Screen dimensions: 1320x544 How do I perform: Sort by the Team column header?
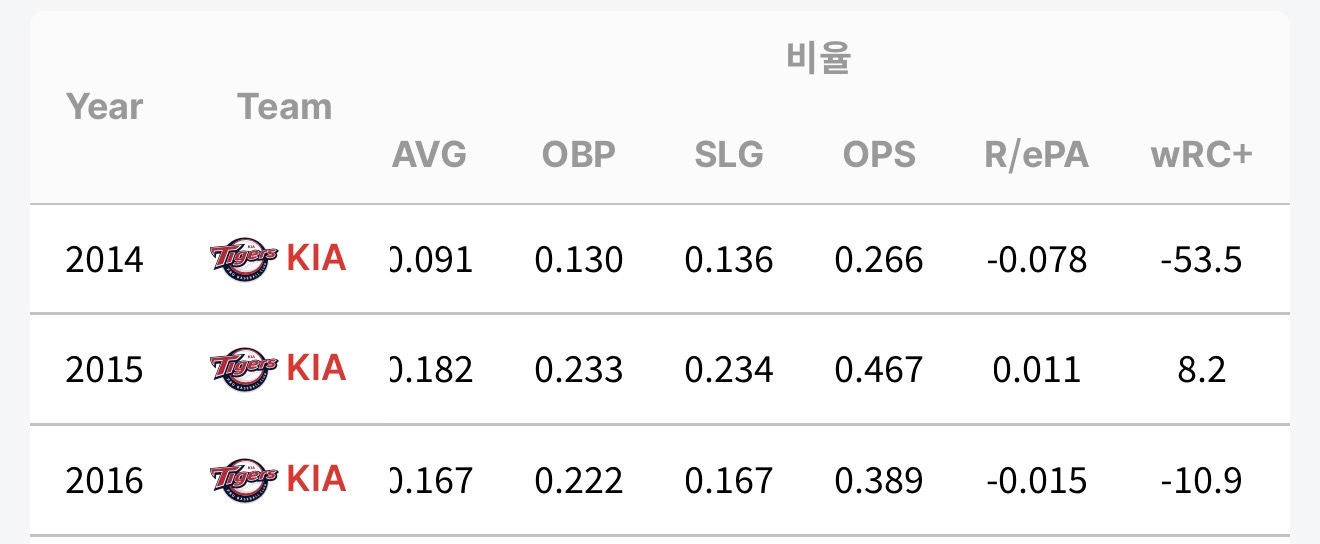click(284, 106)
